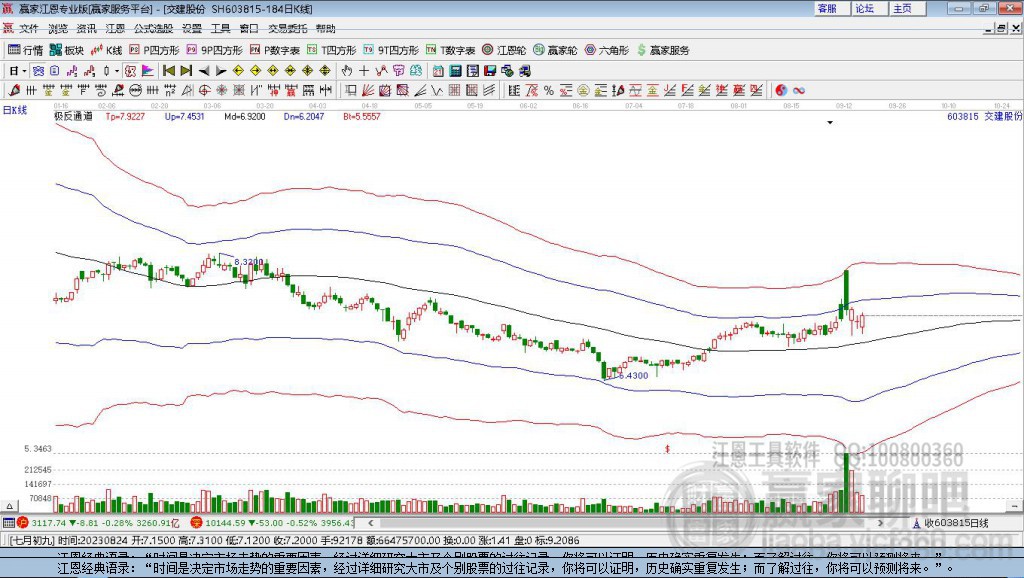Open the 9P四方形 tool

tap(214, 50)
